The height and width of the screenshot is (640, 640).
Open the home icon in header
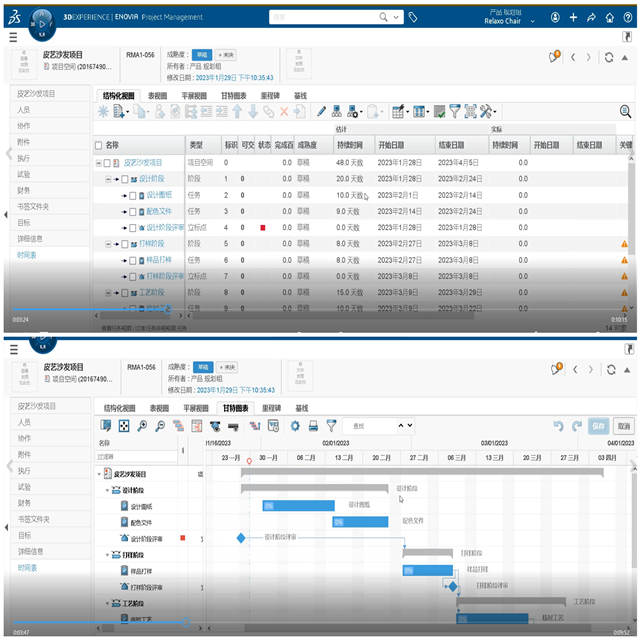pos(609,17)
